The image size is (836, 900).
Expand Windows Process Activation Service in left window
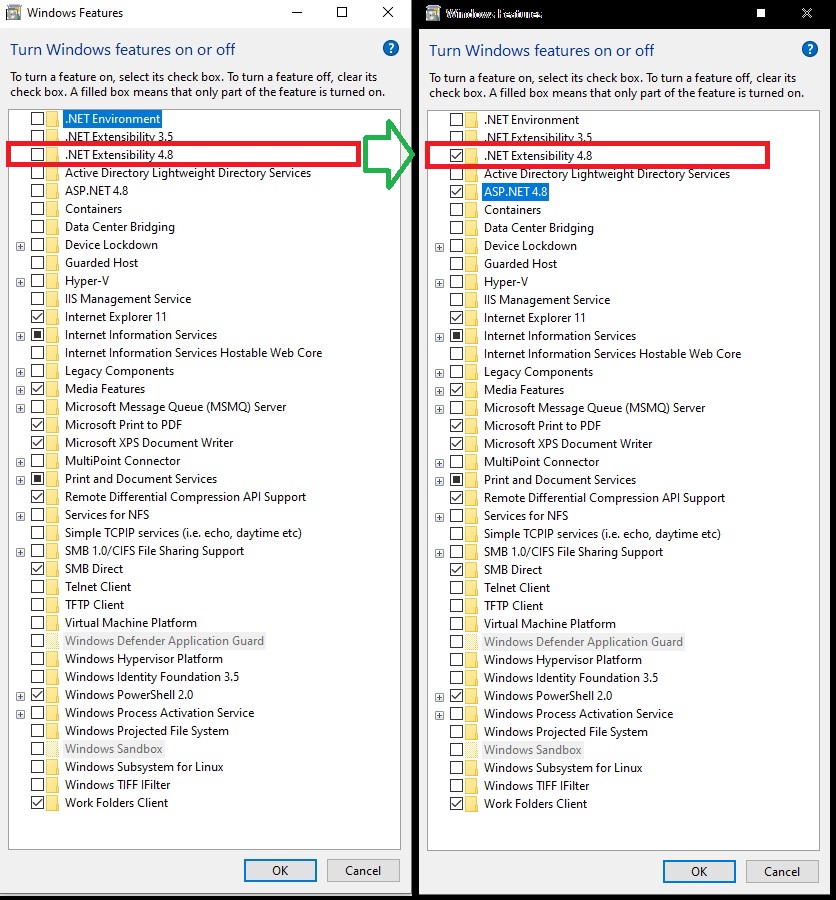[21, 715]
